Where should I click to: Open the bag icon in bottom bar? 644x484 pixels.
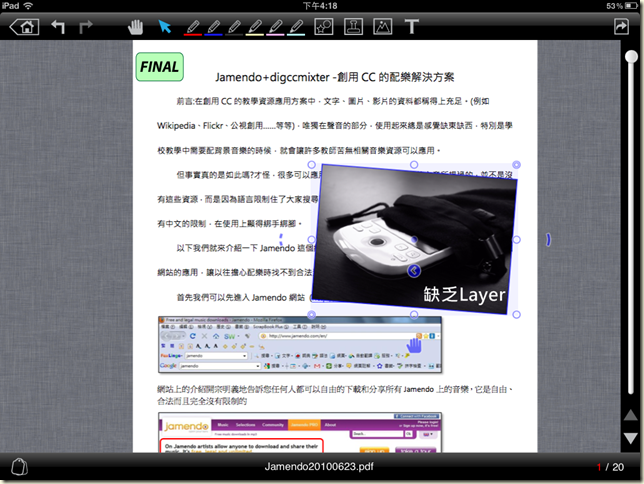pos(19,467)
